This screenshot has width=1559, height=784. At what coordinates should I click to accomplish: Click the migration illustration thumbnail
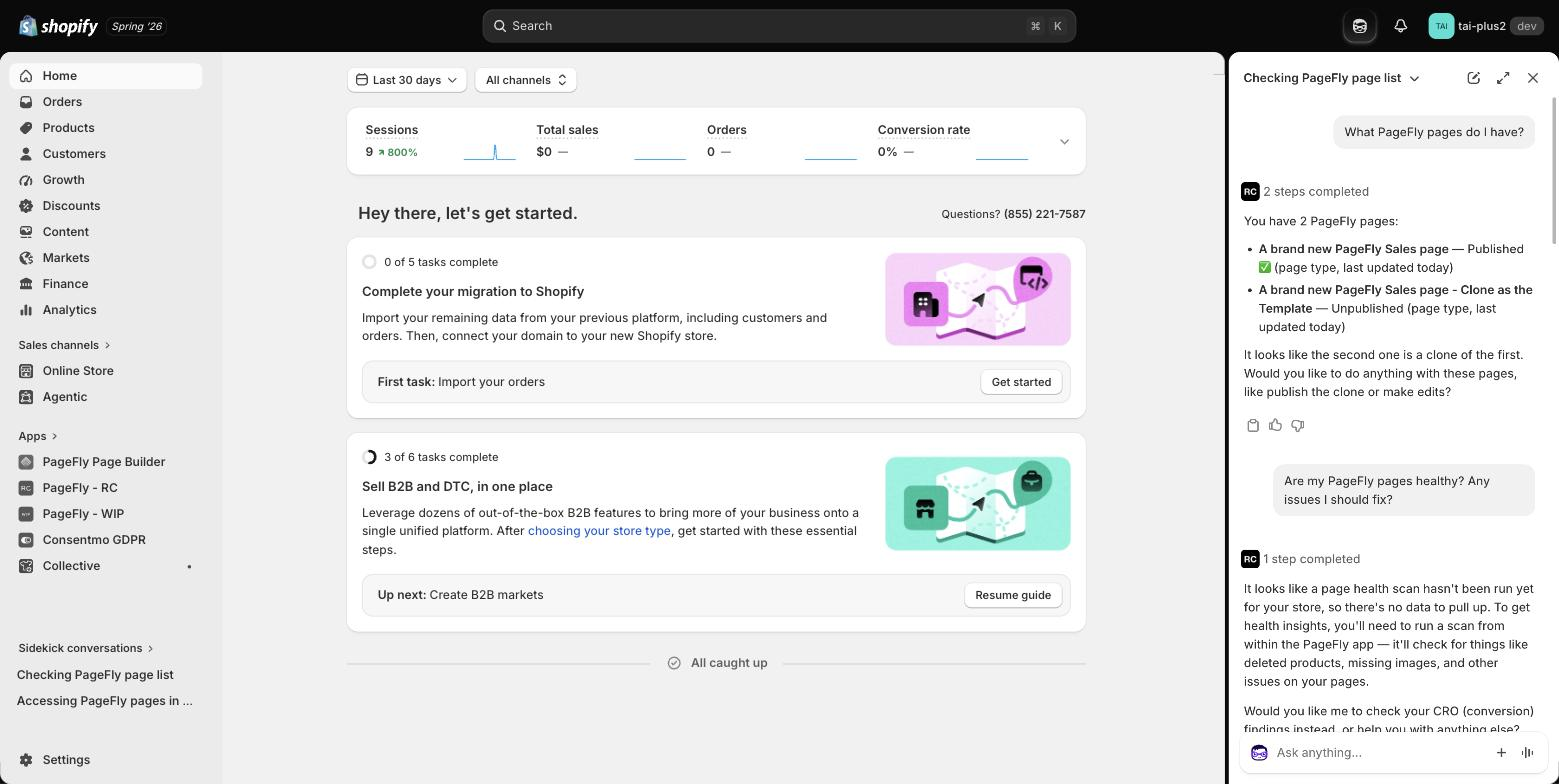coord(978,299)
